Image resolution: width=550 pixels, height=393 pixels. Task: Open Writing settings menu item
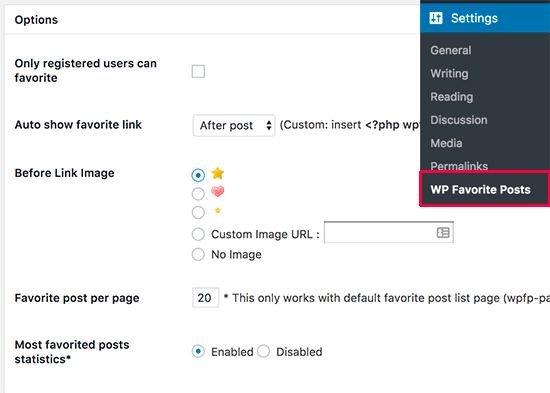449,73
